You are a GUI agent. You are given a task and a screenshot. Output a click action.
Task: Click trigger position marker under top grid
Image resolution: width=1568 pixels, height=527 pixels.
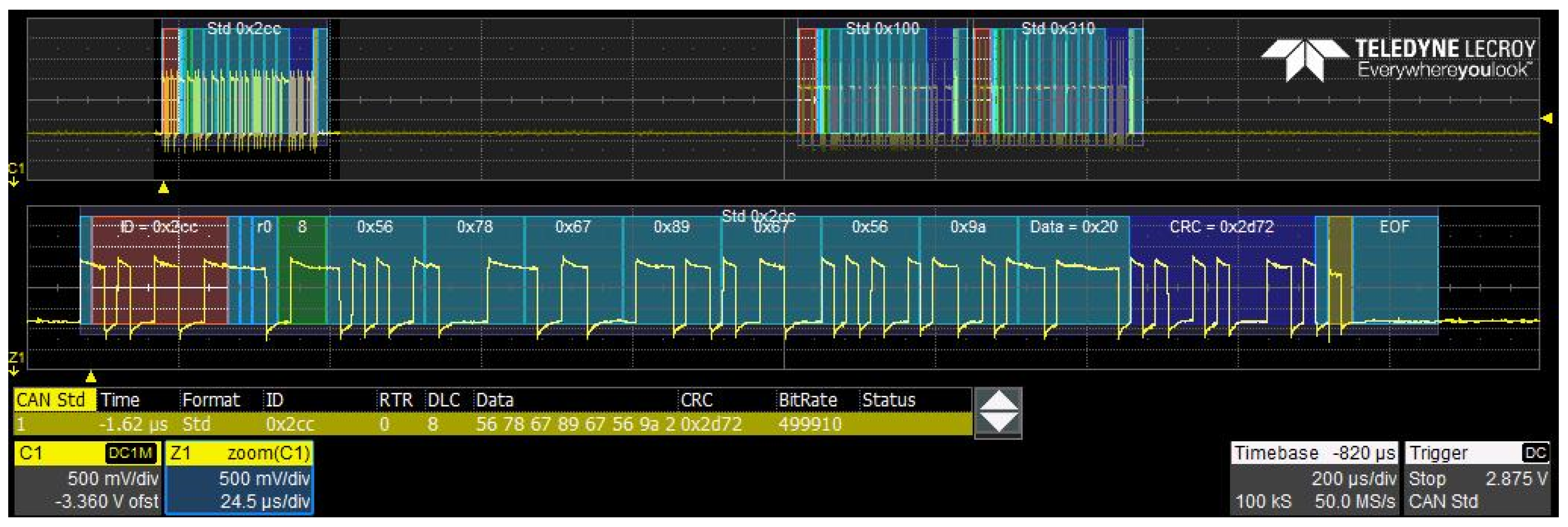point(163,188)
